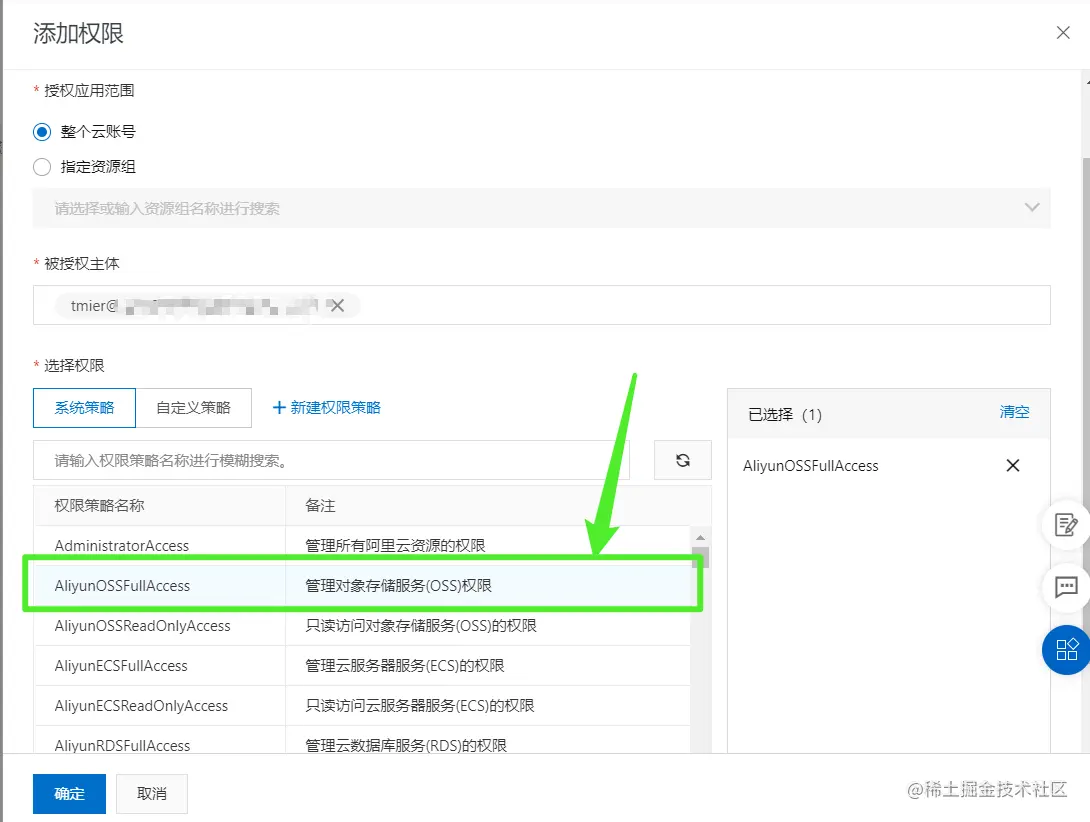Select the AliyunOSSFullAccess policy row
Screen dimensions: 1090x822
pos(361,586)
